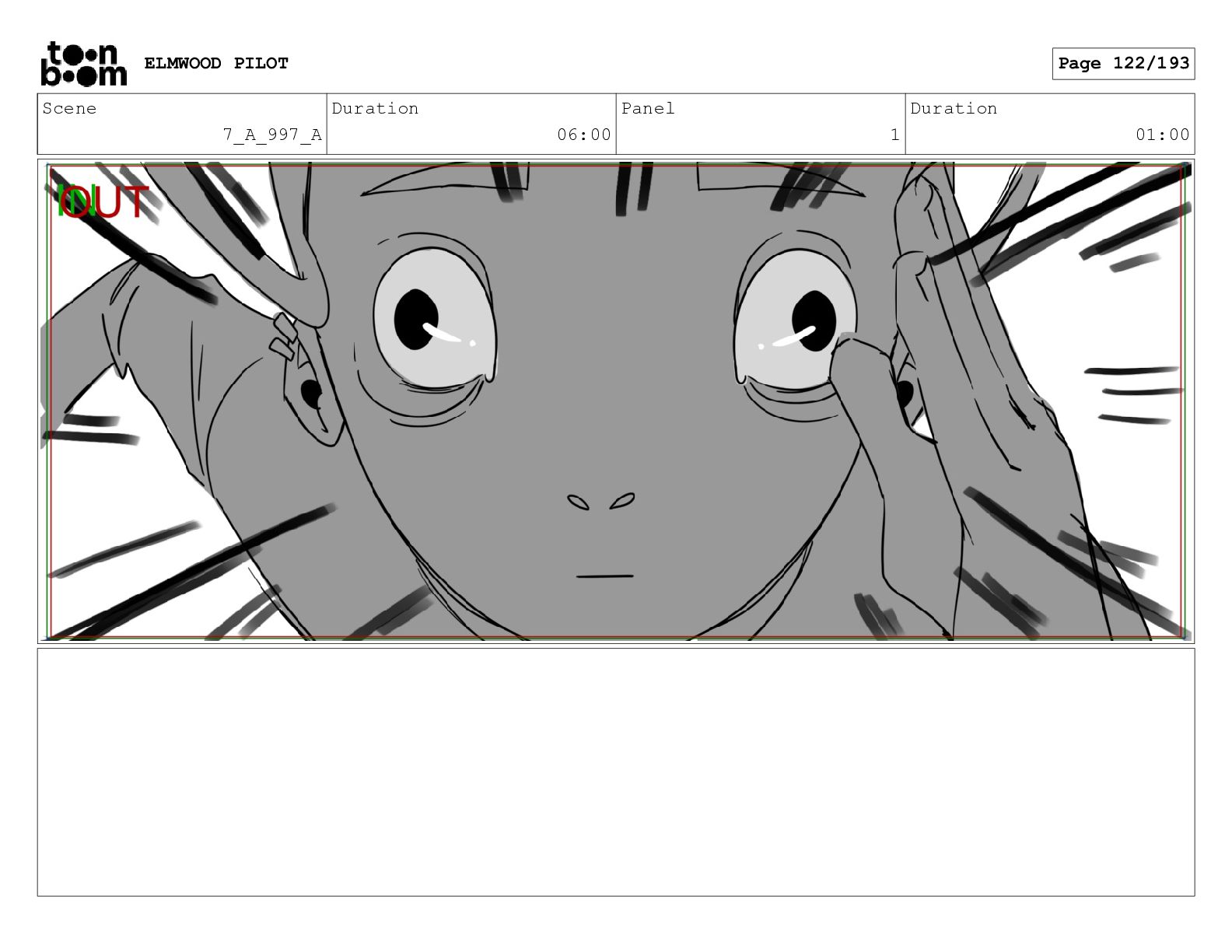Select the Panel label
1232x952 pixels.
pyautogui.click(x=647, y=108)
